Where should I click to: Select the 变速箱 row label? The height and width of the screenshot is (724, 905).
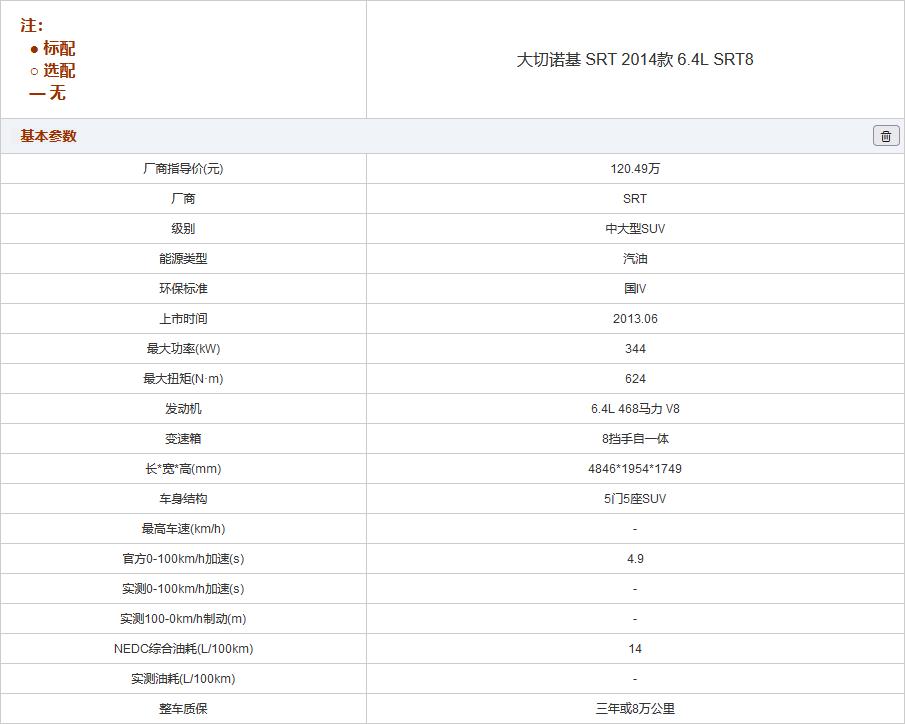[183, 439]
